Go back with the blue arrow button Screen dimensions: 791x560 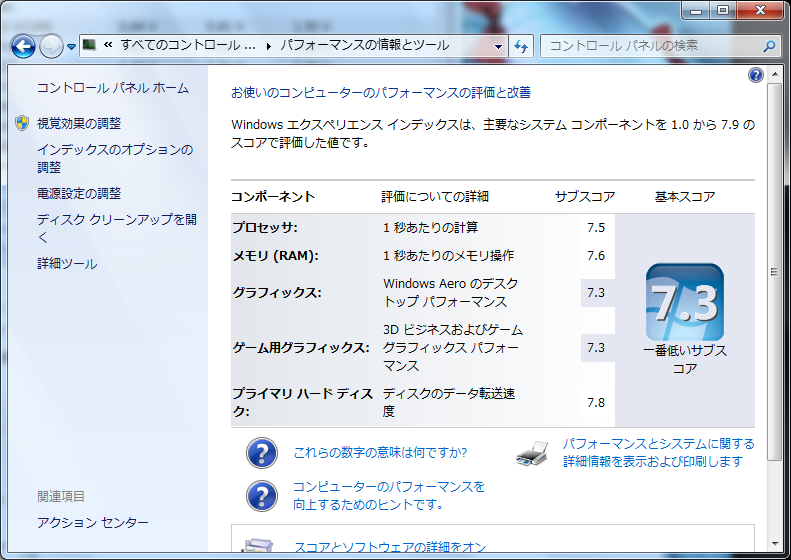[x=23, y=46]
